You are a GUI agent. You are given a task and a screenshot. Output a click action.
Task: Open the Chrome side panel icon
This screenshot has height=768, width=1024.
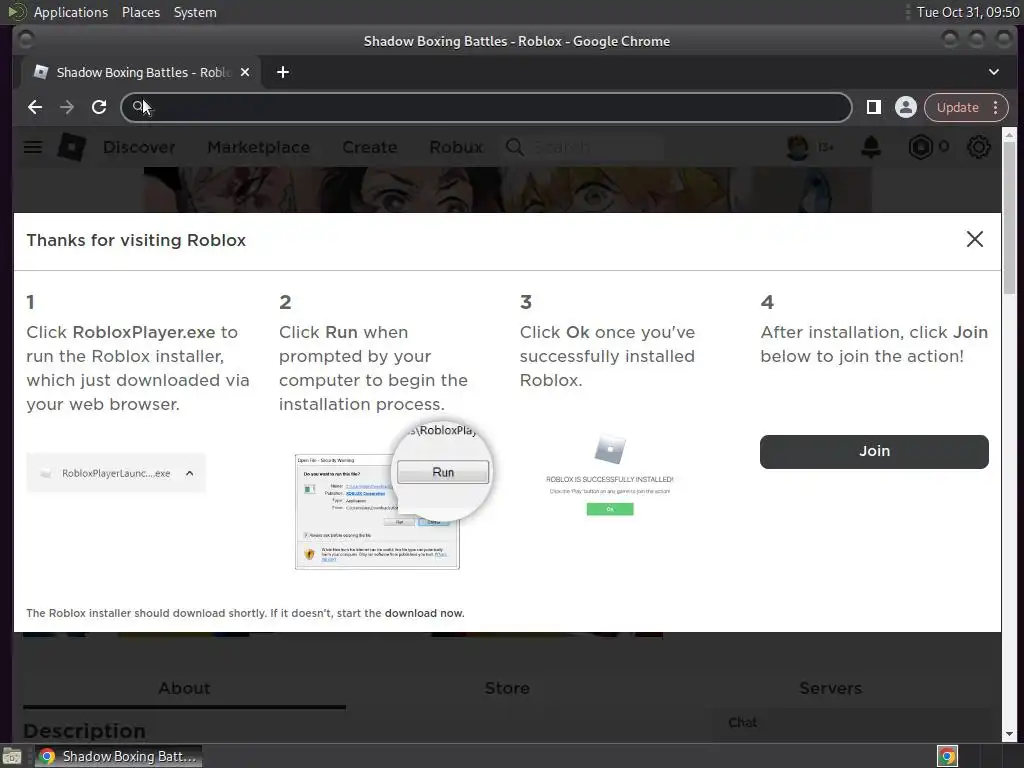pos(873,107)
